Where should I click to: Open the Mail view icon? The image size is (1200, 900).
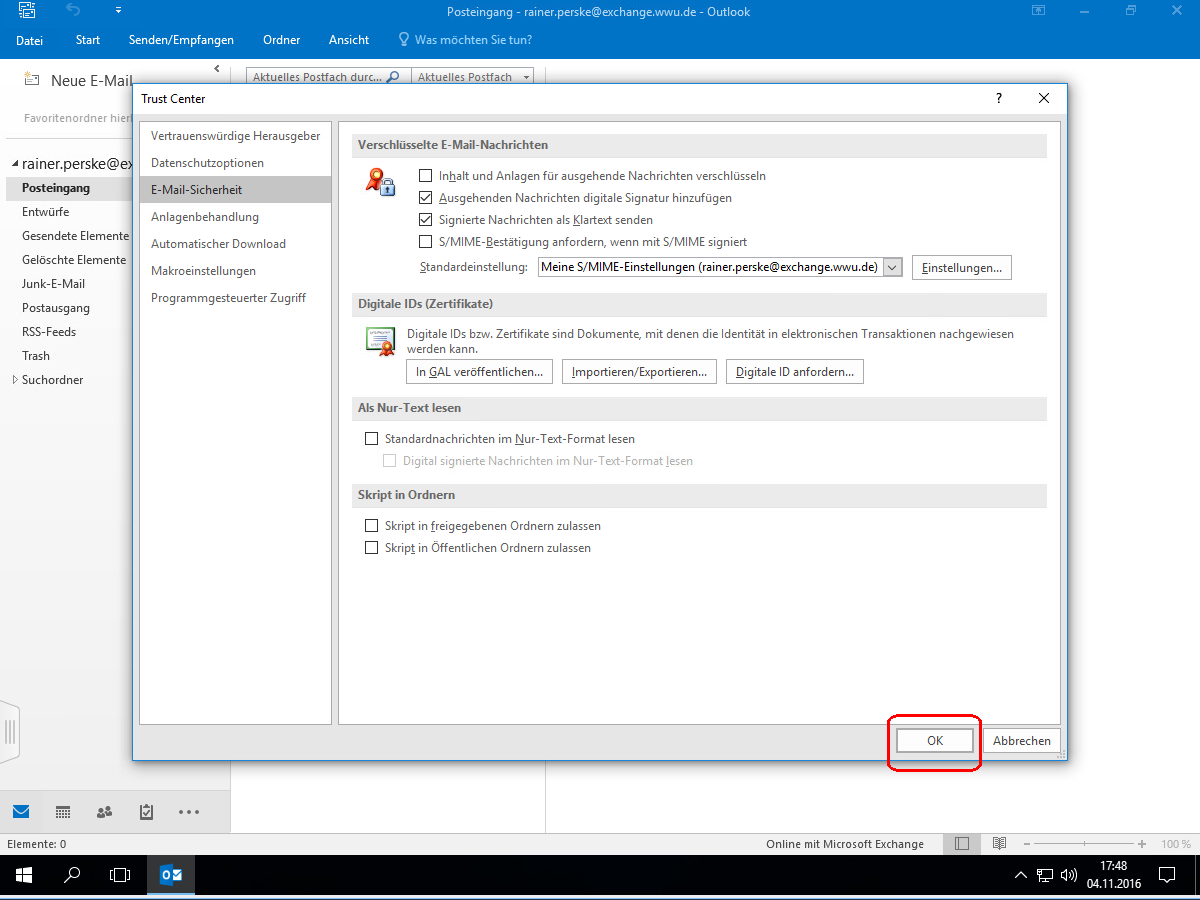21,812
